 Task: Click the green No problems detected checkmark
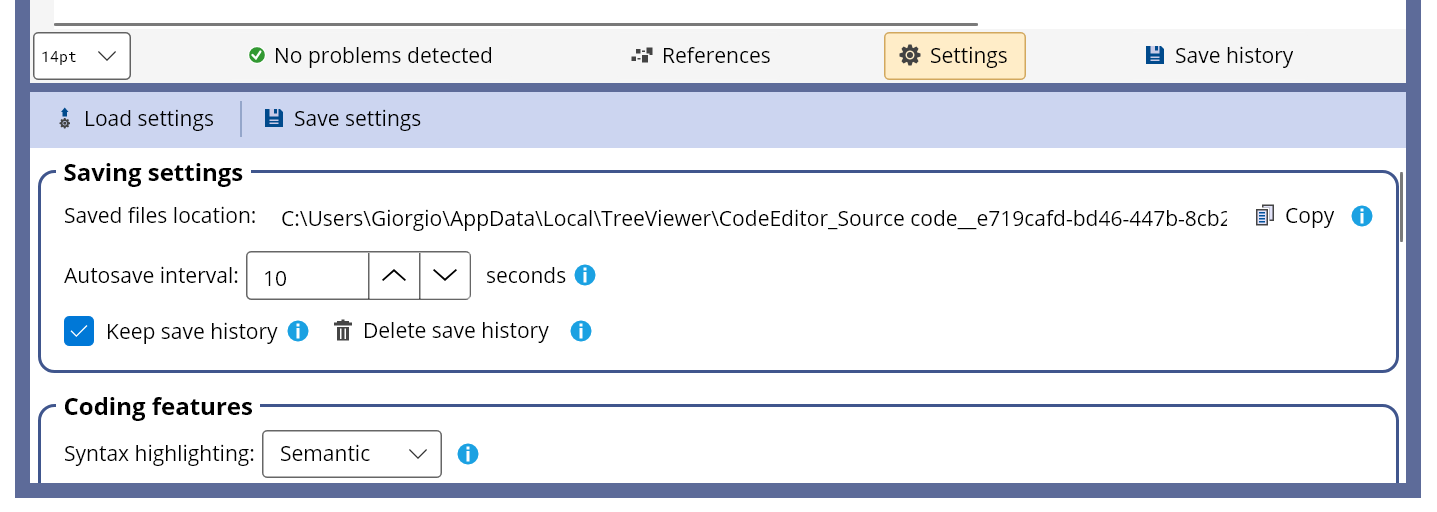point(257,56)
